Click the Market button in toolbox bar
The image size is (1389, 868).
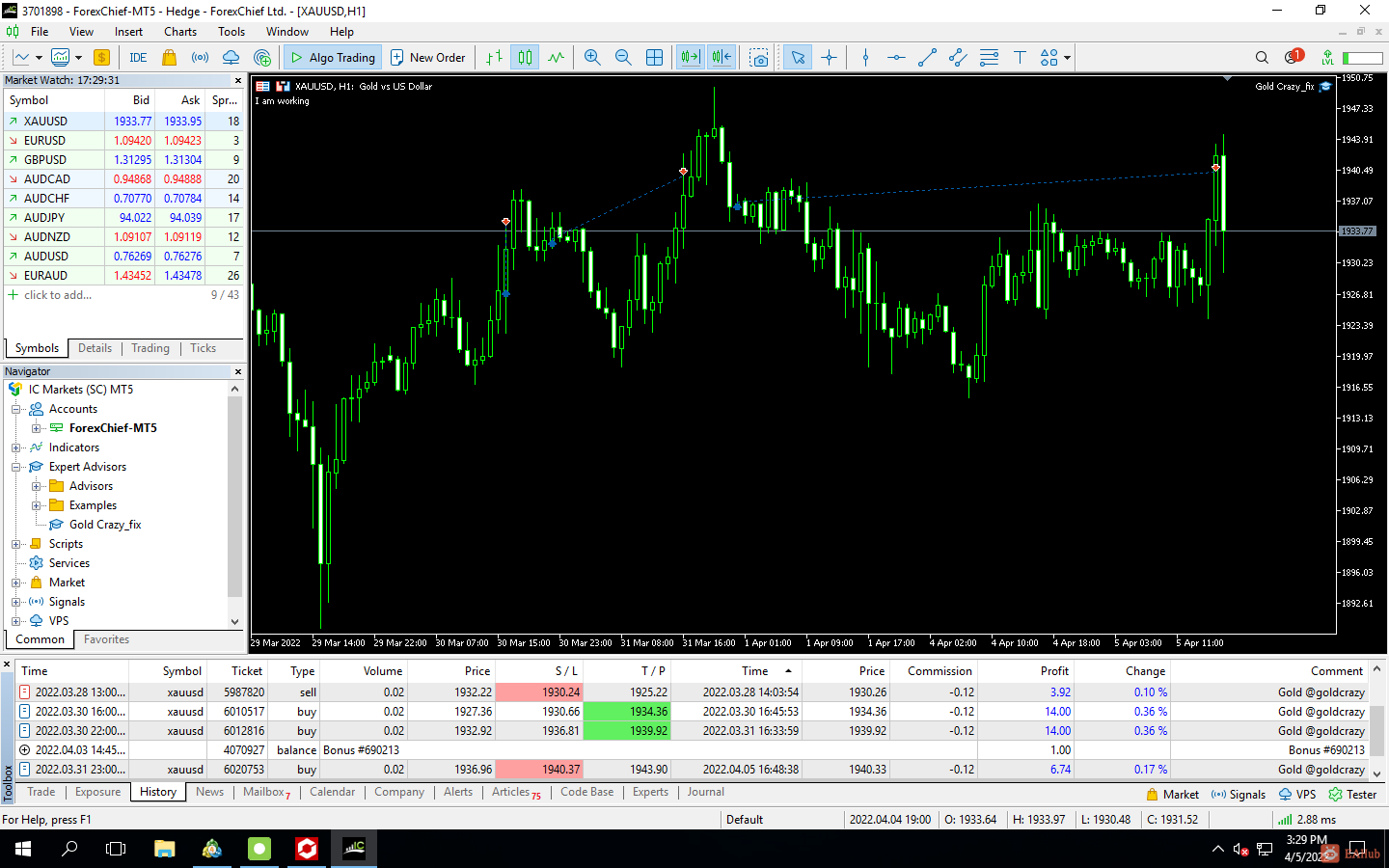coord(1172,795)
